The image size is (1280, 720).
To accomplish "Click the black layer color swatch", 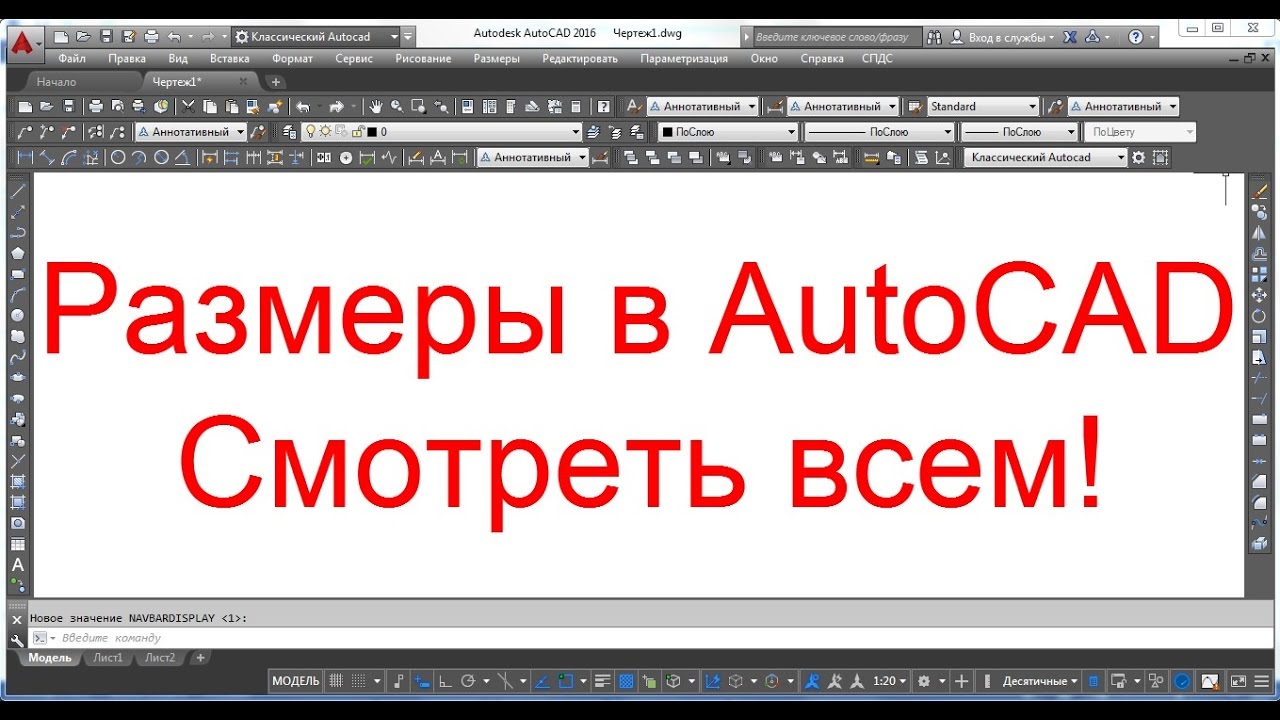I will pos(372,132).
